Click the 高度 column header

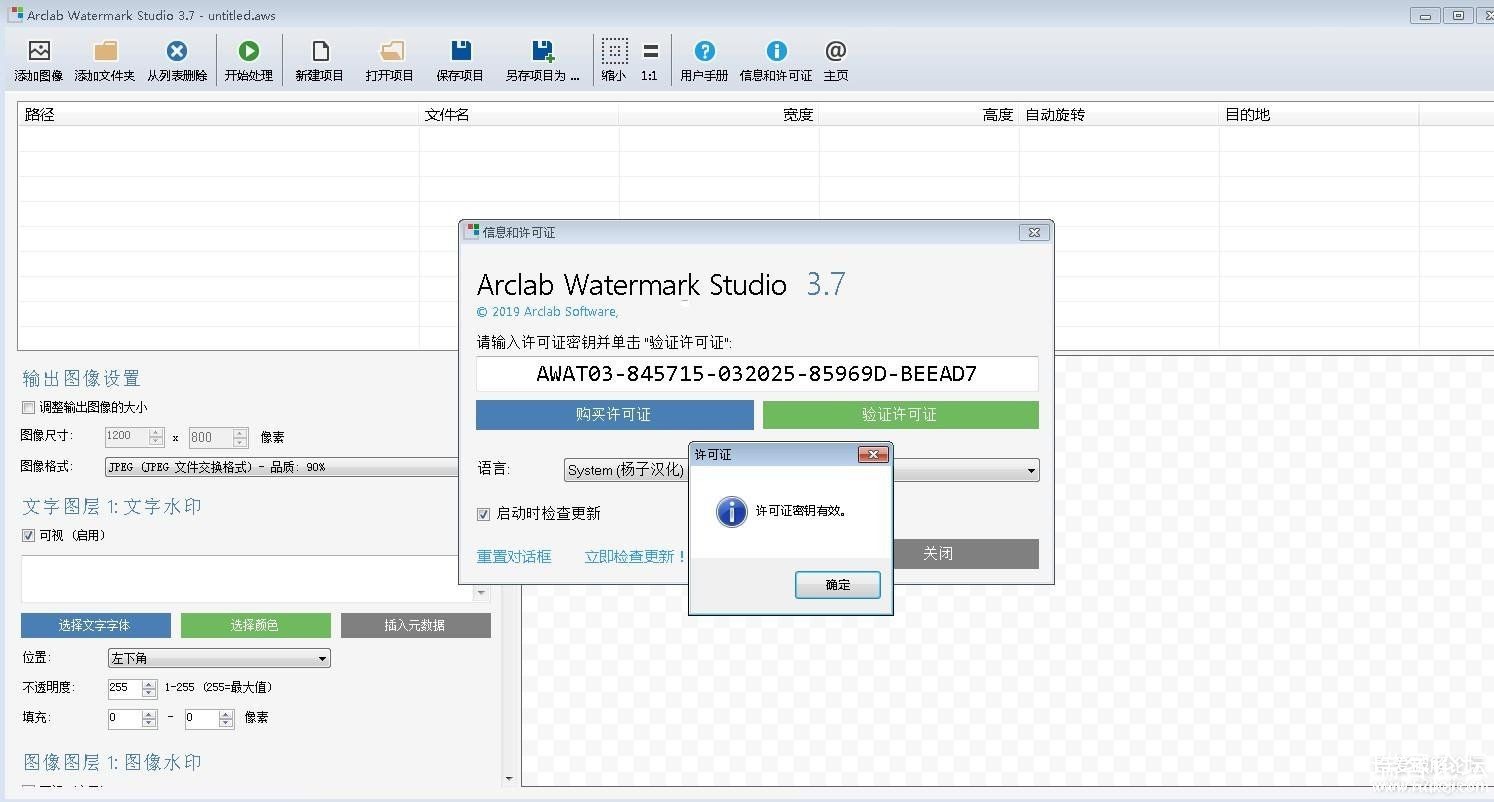coord(919,115)
